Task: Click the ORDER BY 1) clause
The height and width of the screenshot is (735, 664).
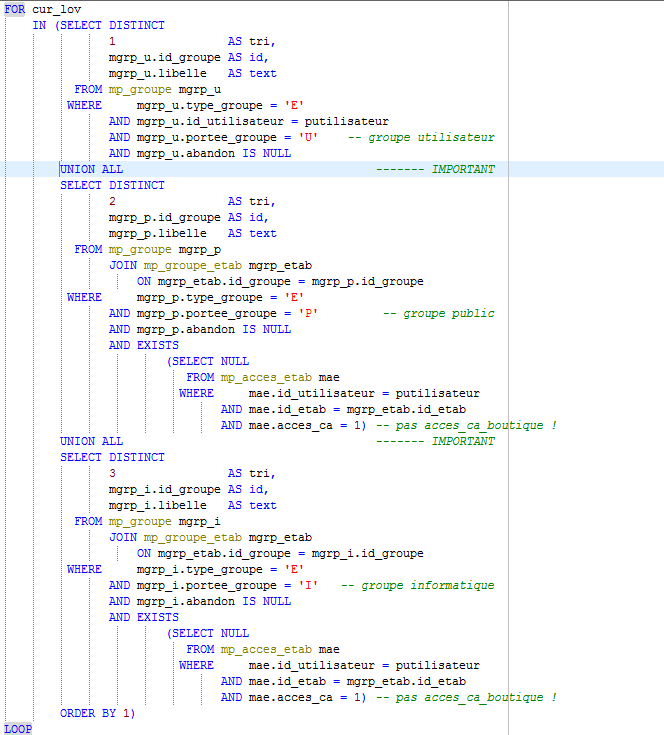Action: coord(97,713)
